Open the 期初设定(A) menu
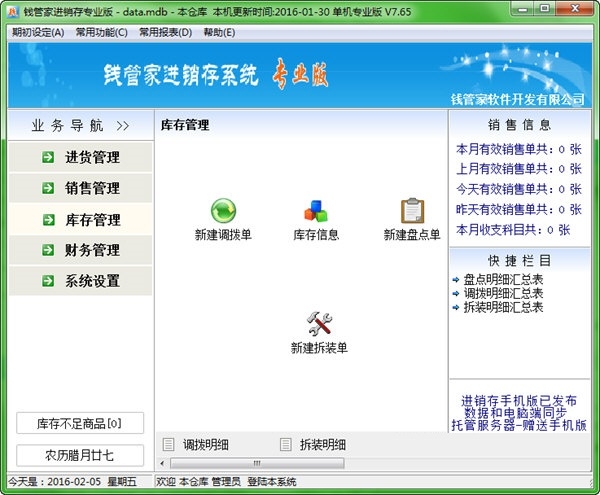 pos(38,33)
